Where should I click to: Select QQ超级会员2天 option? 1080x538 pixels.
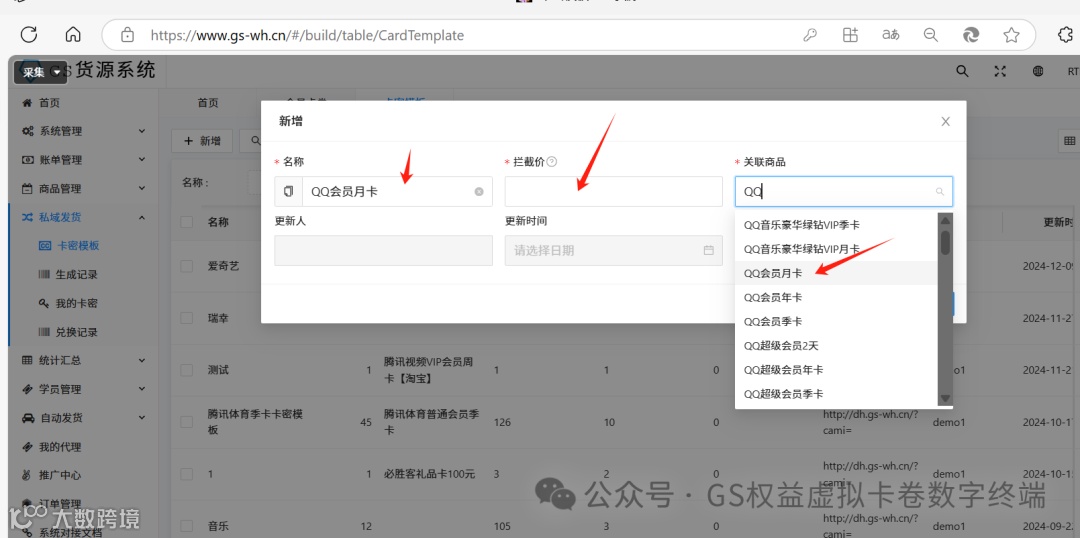pos(836,345)
